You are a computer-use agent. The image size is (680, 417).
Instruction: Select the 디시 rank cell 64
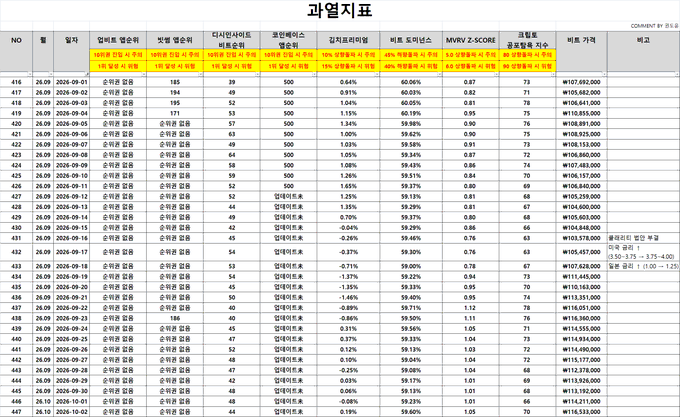[232, 155]
